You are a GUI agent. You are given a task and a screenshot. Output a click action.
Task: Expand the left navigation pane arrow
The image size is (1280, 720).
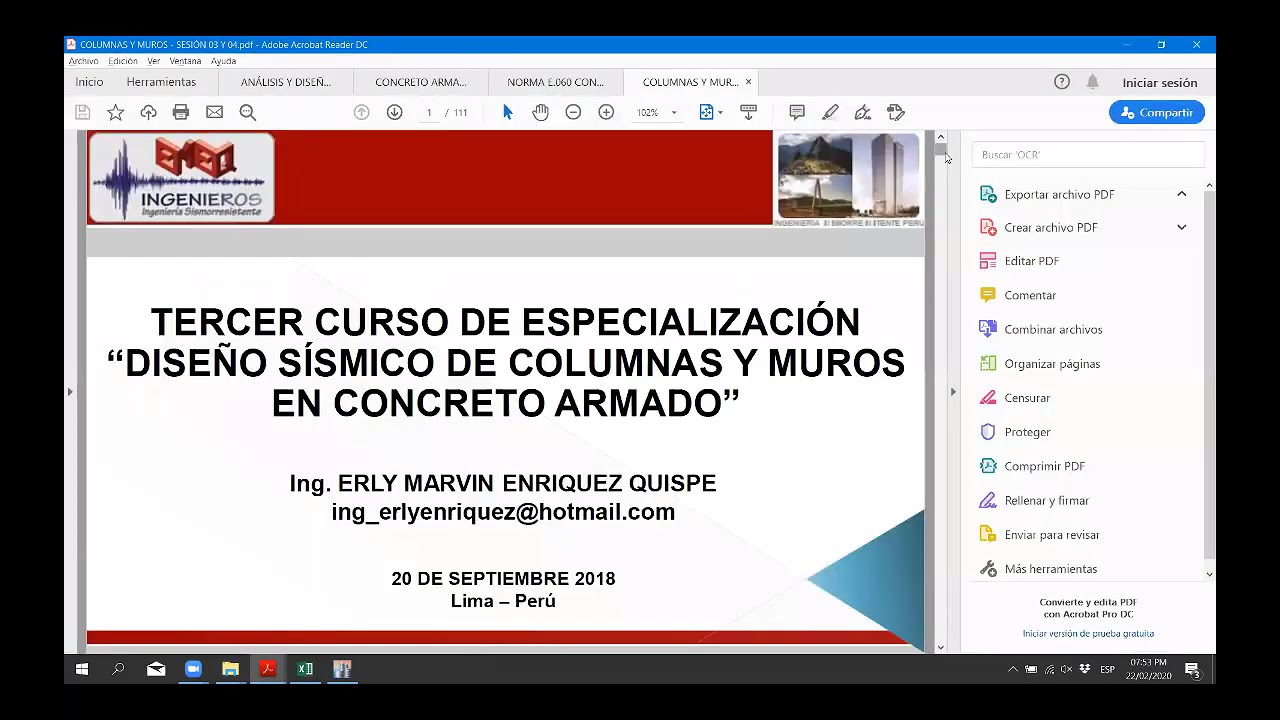70,392
